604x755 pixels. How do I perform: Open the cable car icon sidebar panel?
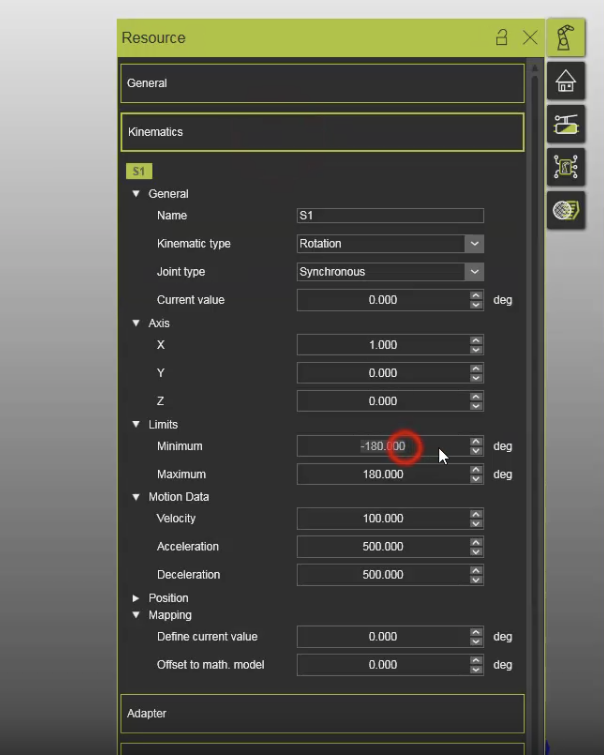566,124
